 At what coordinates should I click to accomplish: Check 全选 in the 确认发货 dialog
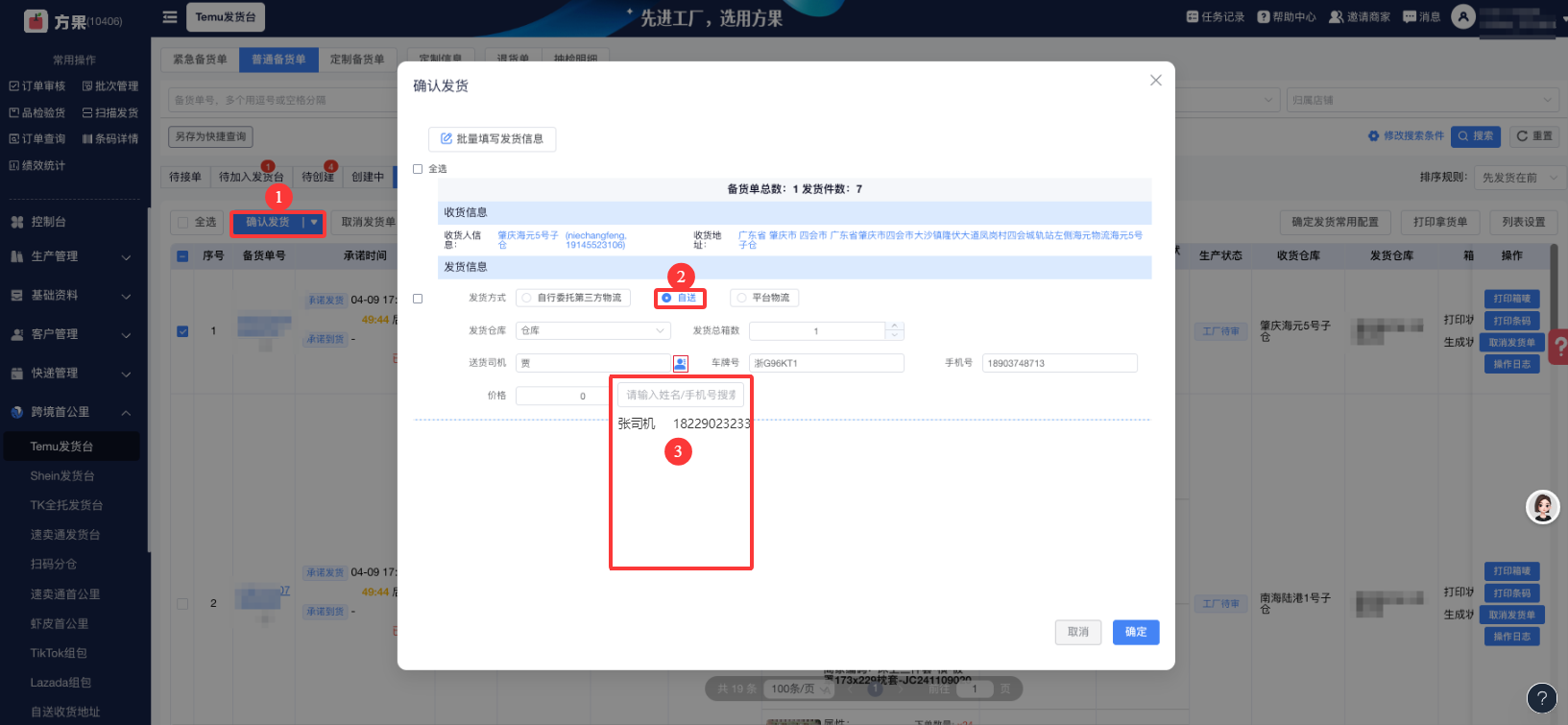coord(418,169)
